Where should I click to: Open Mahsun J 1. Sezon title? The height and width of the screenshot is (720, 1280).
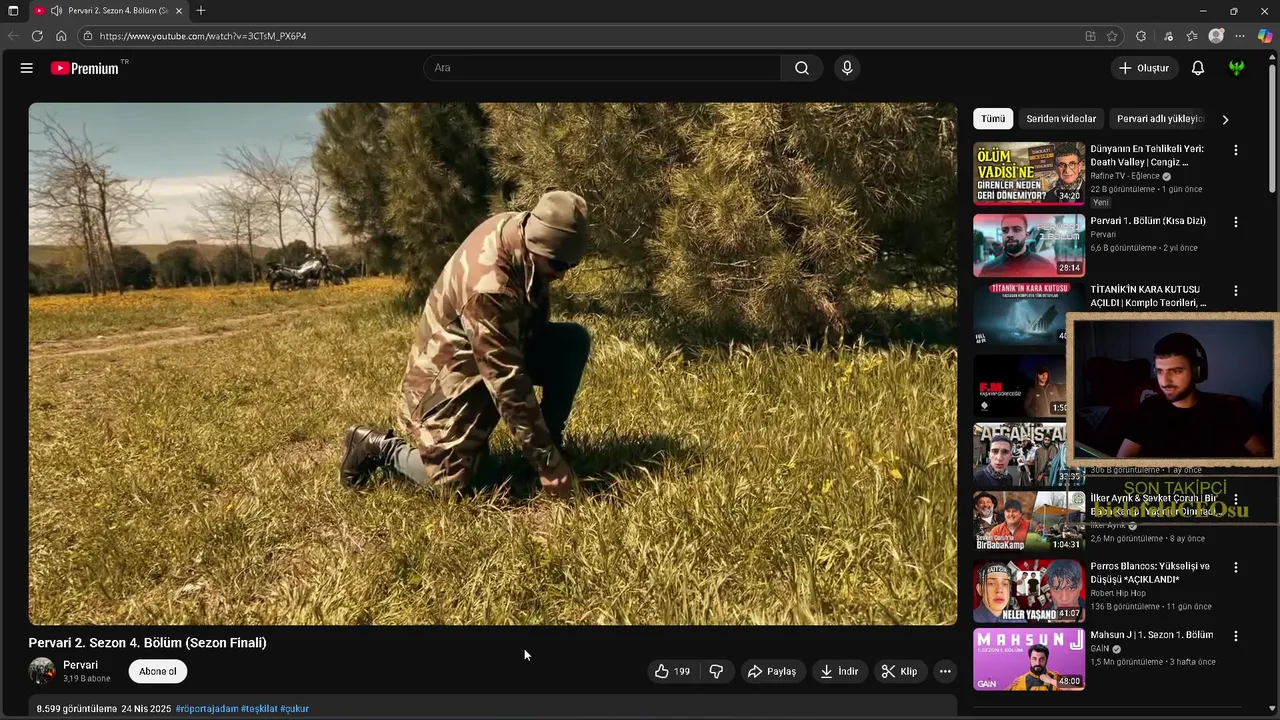coord(1151,635)
